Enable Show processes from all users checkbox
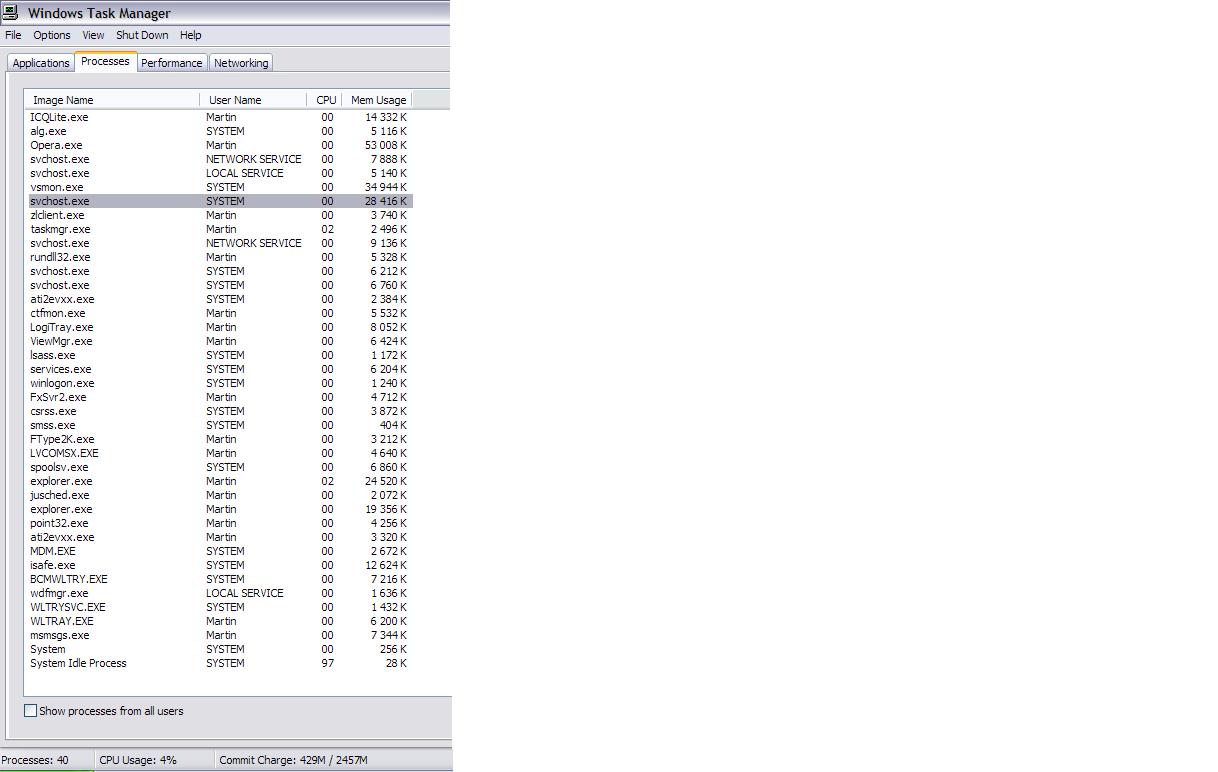Screen dimensions: 1218x772 click(x=31, y=711)
